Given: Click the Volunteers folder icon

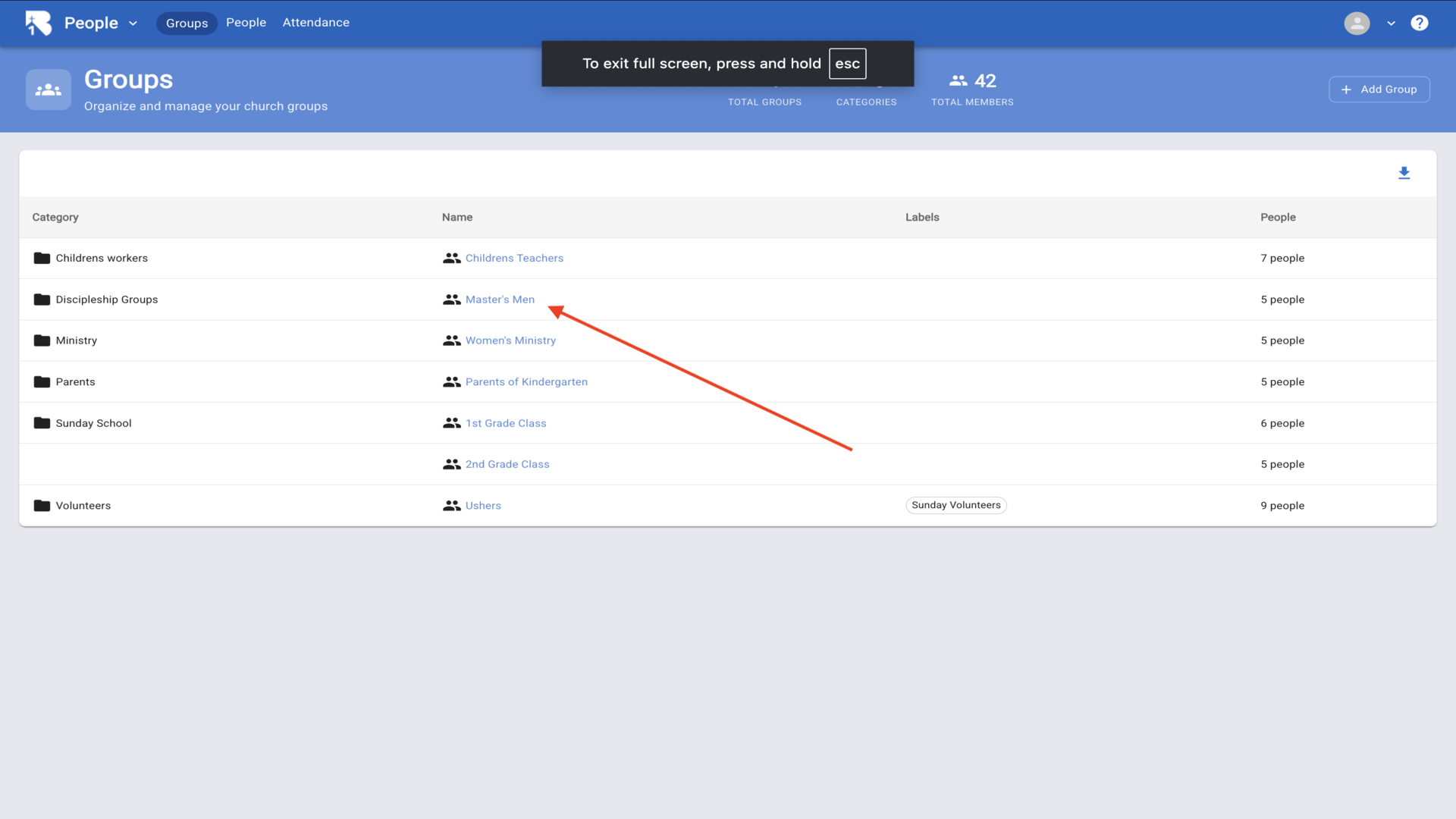Looking at the screenshot, I should pos(42,506).
